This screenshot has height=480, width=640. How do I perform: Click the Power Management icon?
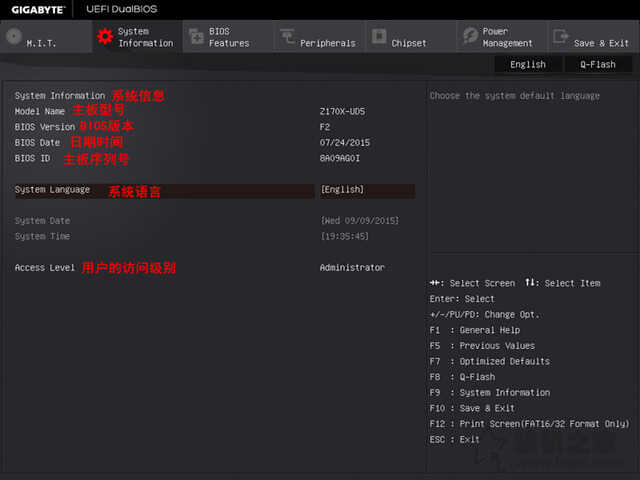click(x=470, y=36)
